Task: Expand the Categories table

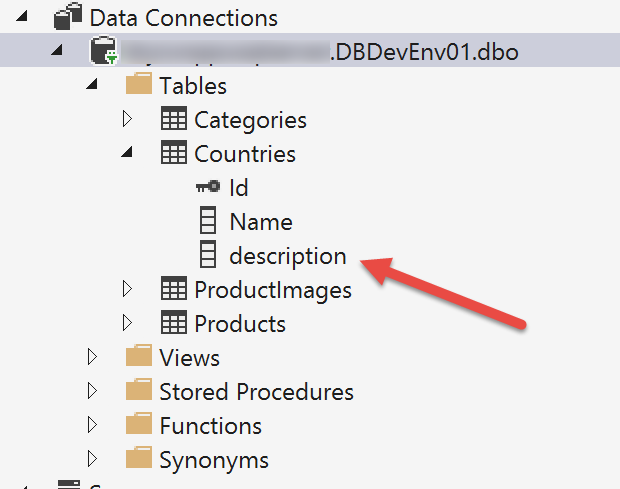Action: click(127, 120)
